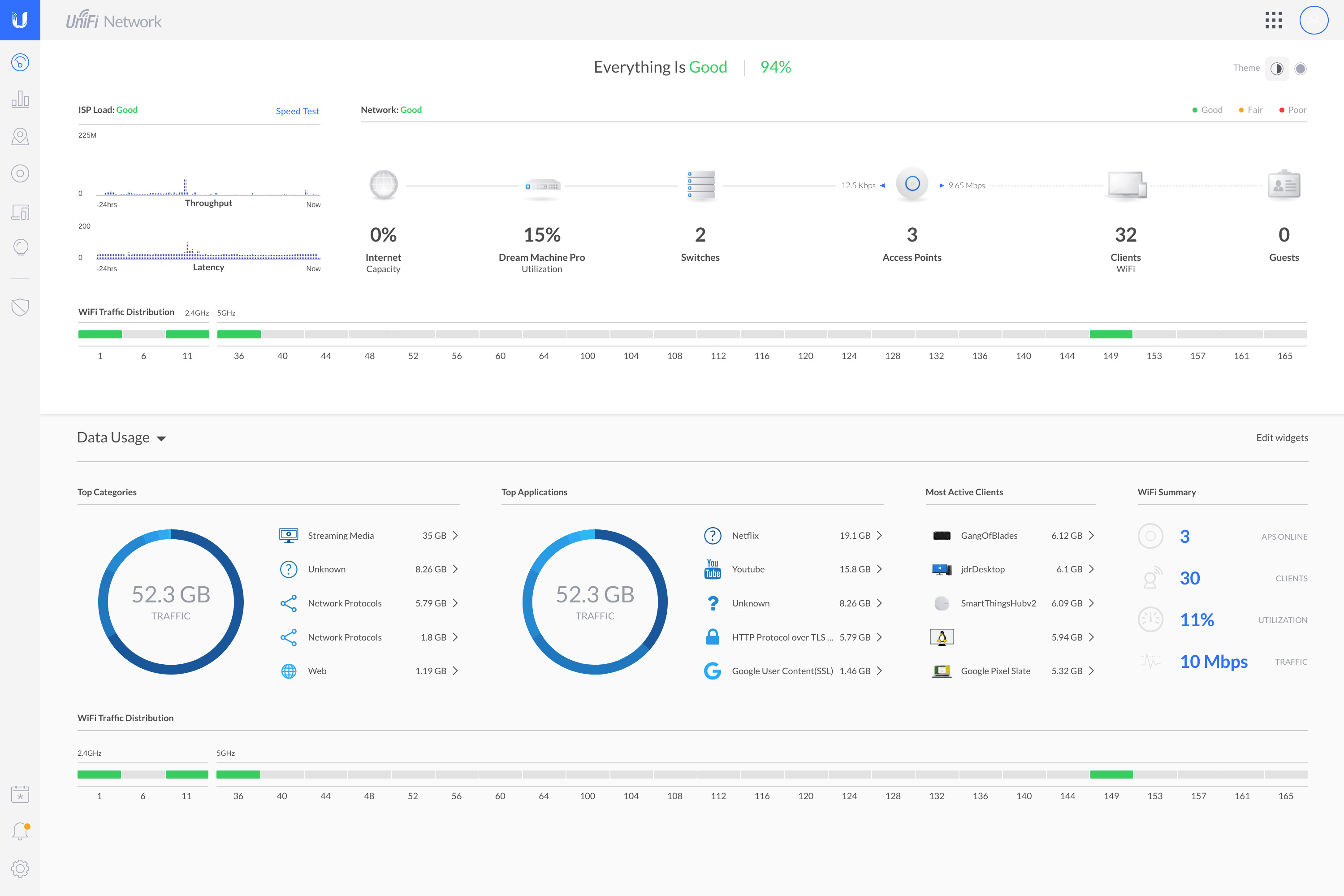The width and height of the screenshot is (1344, 896).
Task: Open the Threat Management shield icon
Action: pyautogui.click(x=20, y=307)
